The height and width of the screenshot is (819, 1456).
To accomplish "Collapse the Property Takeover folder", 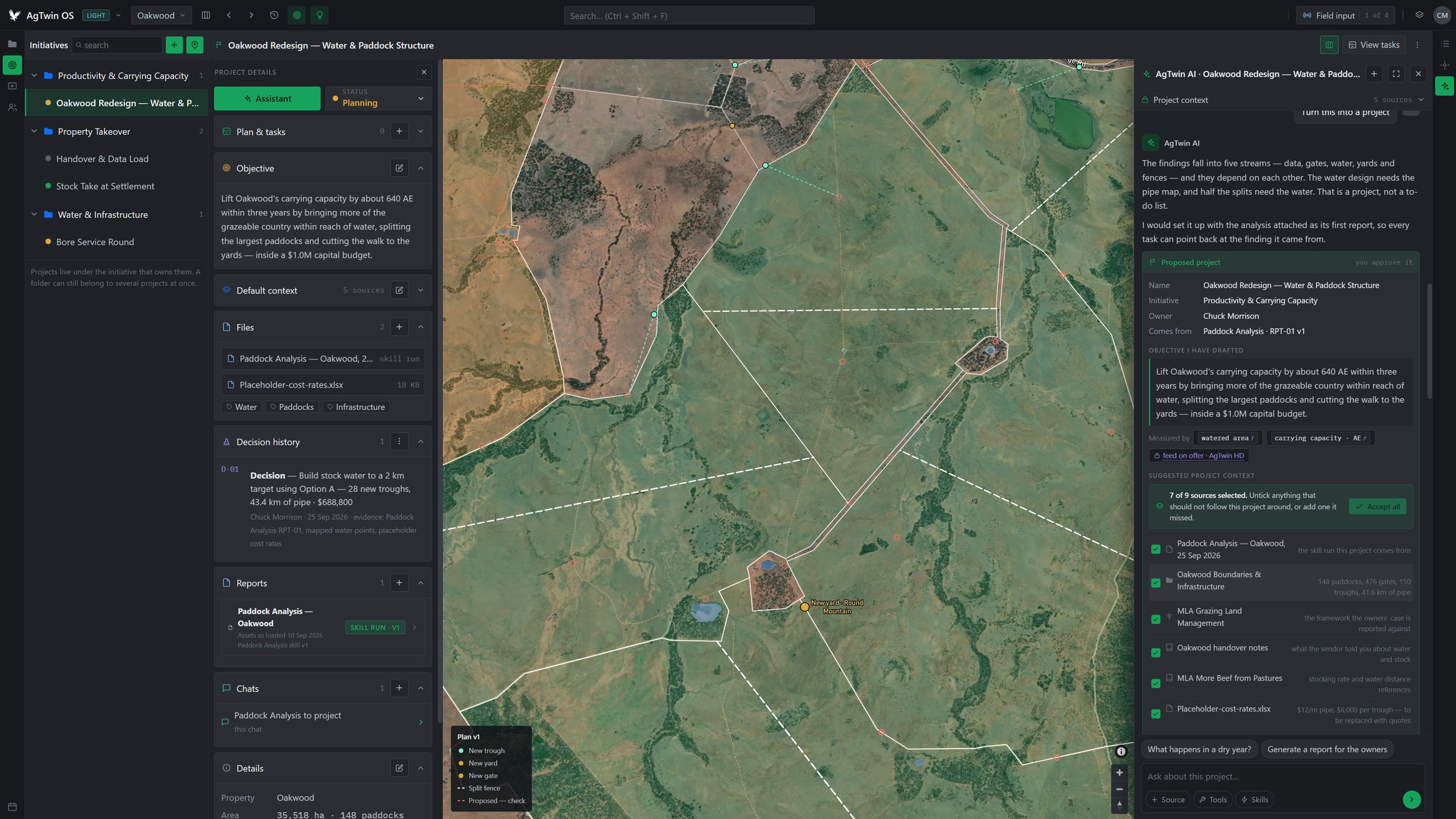I will point(34,132).
